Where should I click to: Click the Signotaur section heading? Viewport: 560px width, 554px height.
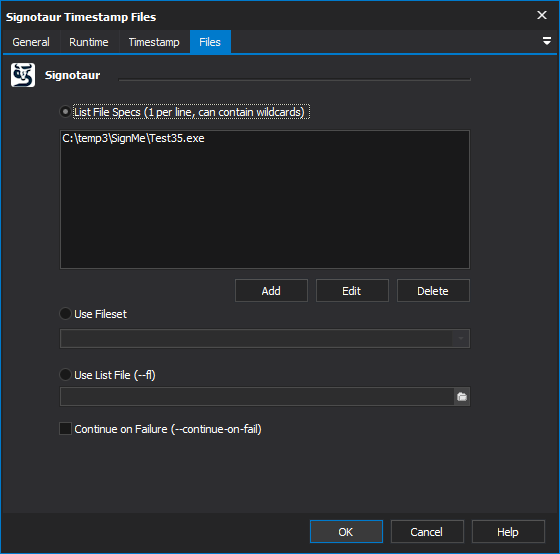point(72,75)
